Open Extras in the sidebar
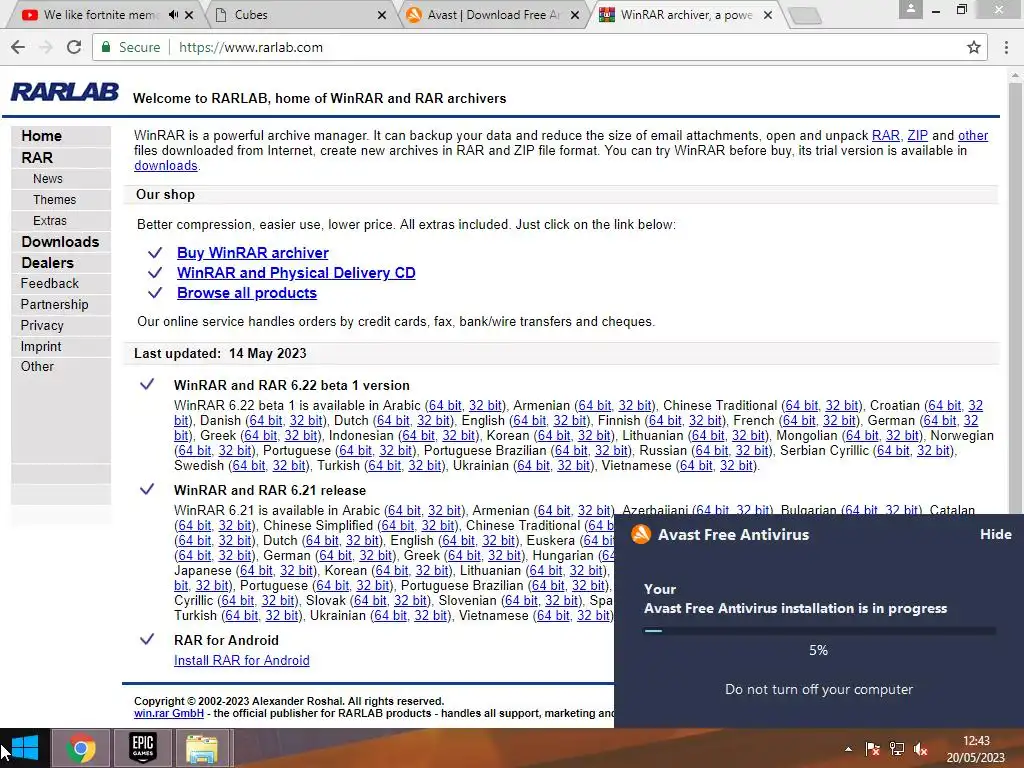The width and height of the screenshot is (1024, 768). click(50, 221)
